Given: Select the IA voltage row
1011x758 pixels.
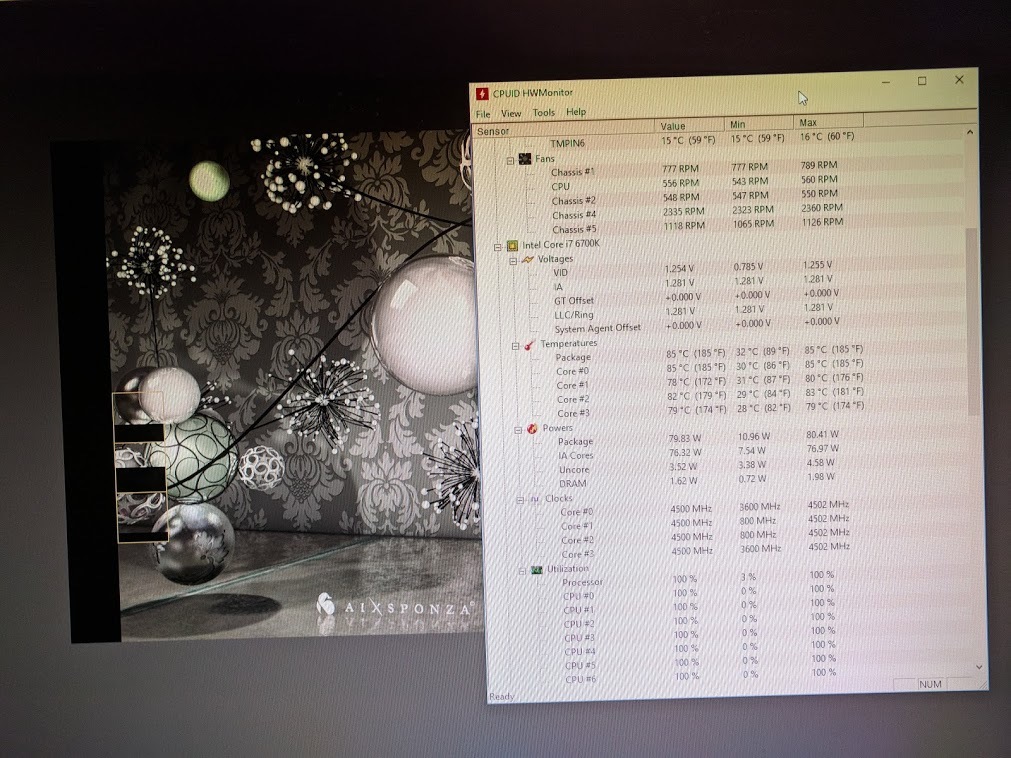Looking at the screenshot, I should [722, 284].
